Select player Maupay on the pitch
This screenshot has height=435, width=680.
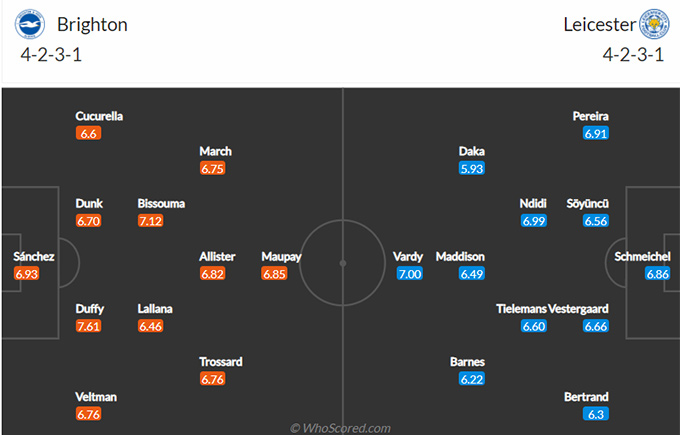281,257
